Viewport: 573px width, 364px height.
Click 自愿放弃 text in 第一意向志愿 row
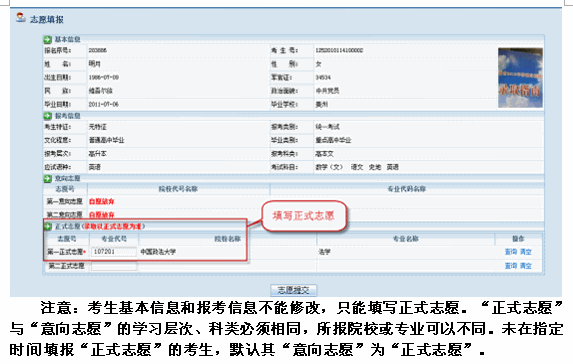102,201
